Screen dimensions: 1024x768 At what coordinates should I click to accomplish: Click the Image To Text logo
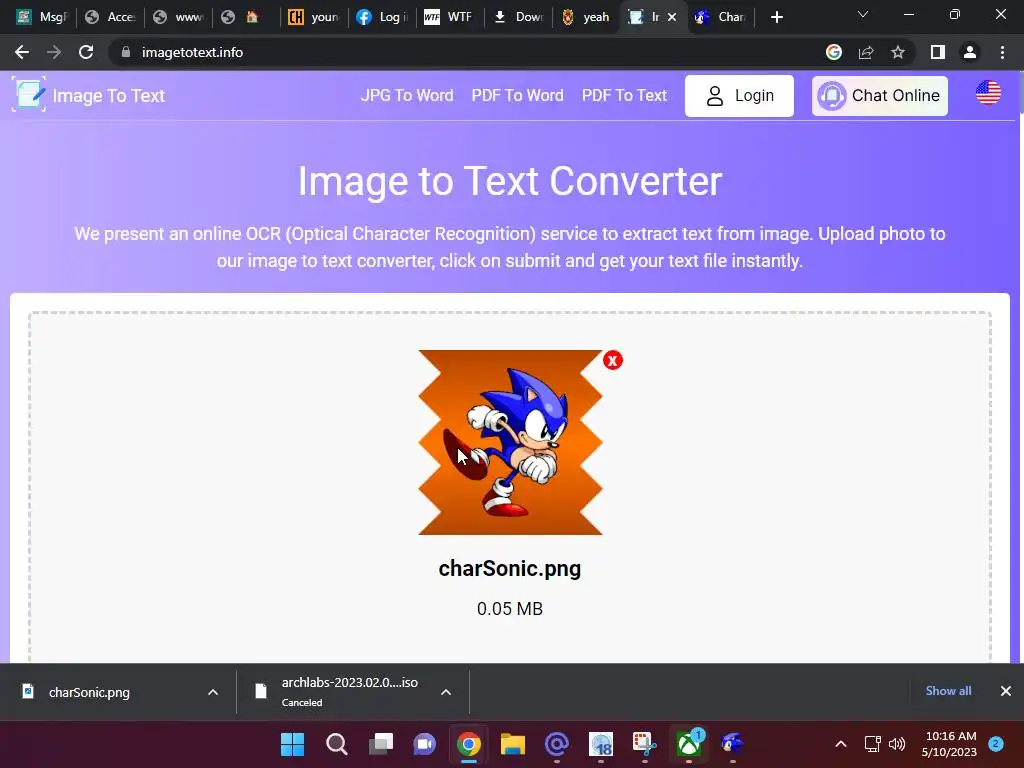pos(88,95)
